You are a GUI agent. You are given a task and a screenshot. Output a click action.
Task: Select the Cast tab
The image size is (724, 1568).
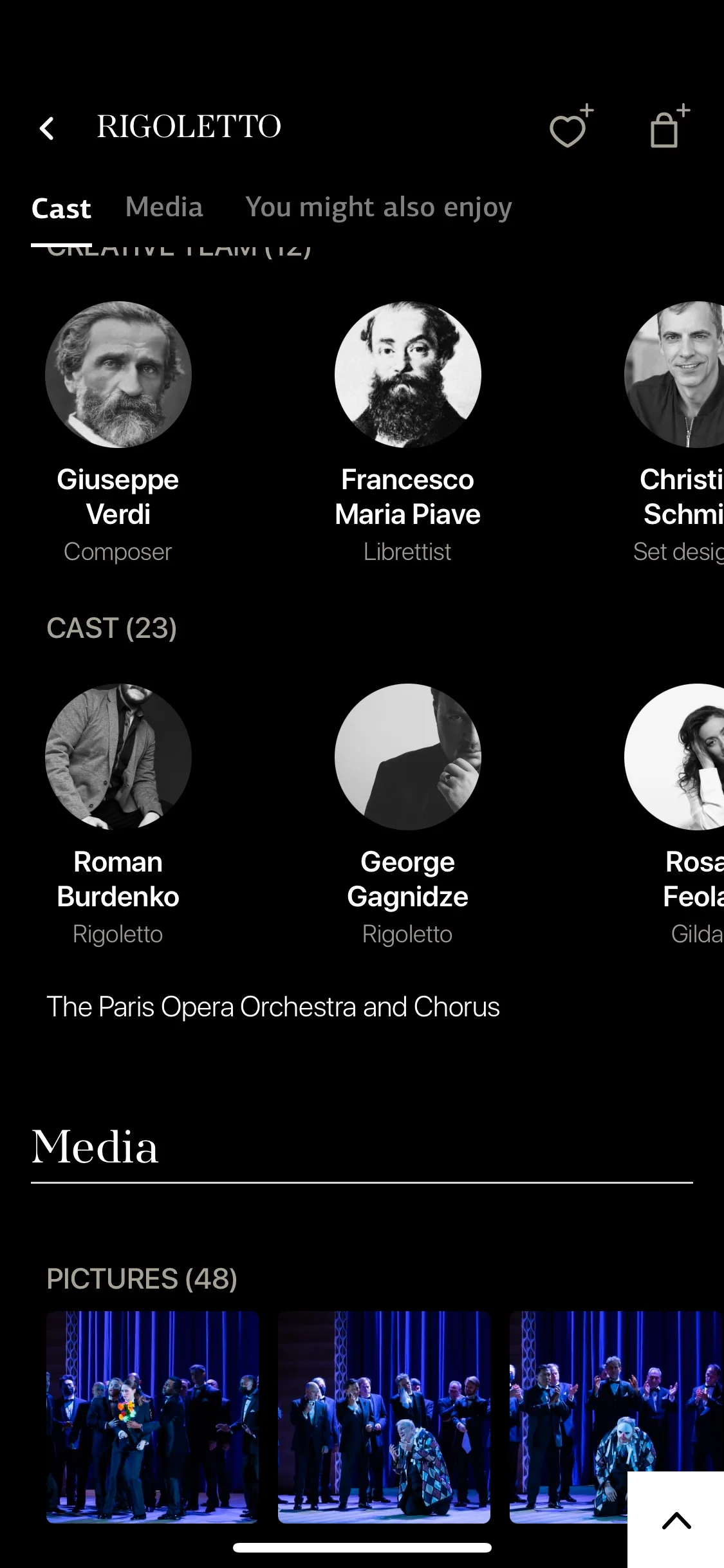click(x=61, y=209)
